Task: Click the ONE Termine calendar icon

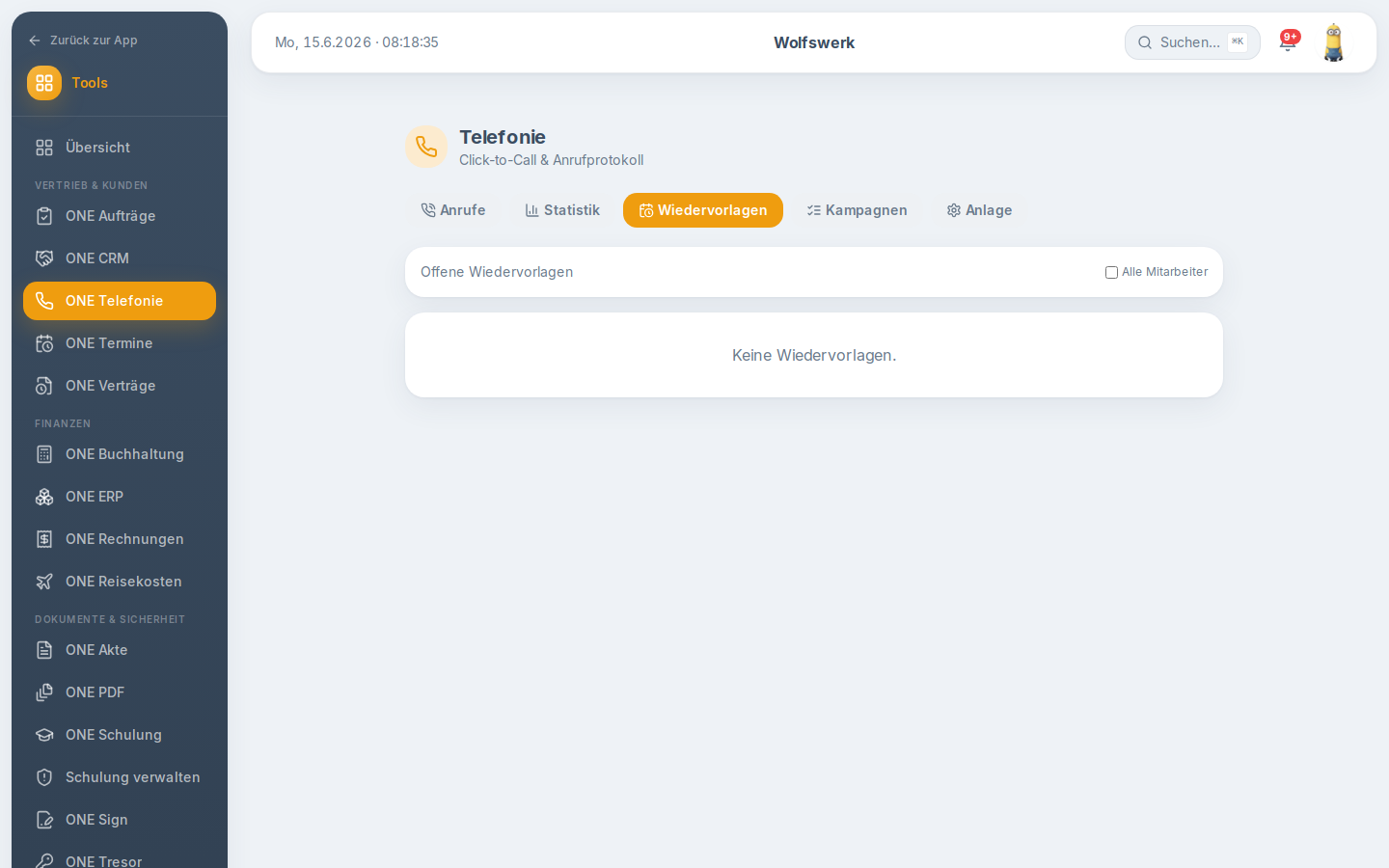Action: (x=44, y=343)
